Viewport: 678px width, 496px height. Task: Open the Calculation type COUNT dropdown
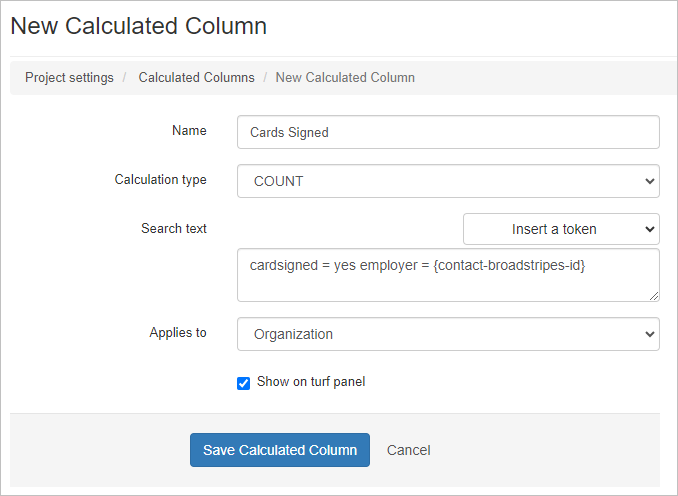click(x=448, y=181)
